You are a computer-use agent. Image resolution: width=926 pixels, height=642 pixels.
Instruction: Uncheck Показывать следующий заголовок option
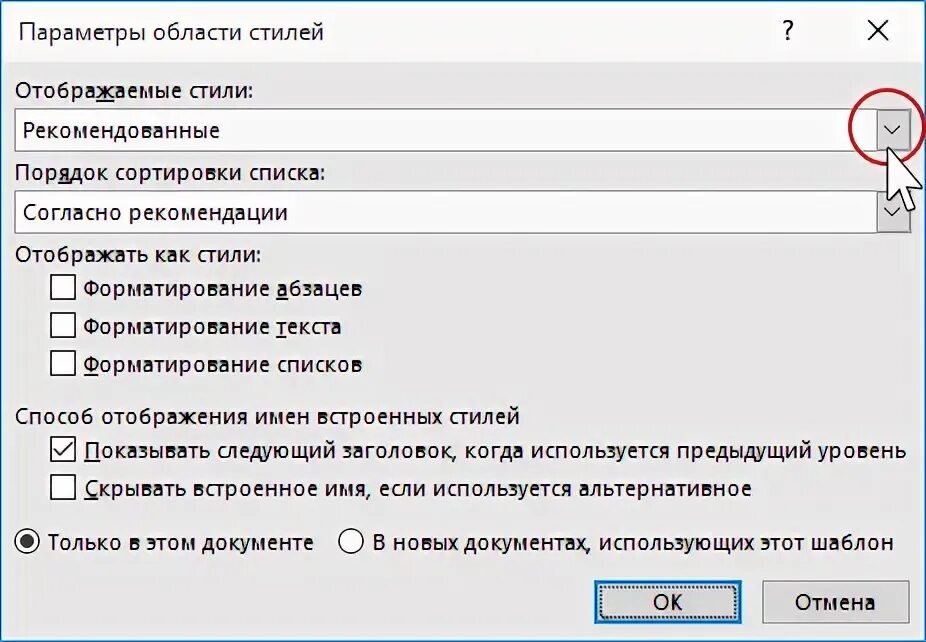tap(63, 450)
